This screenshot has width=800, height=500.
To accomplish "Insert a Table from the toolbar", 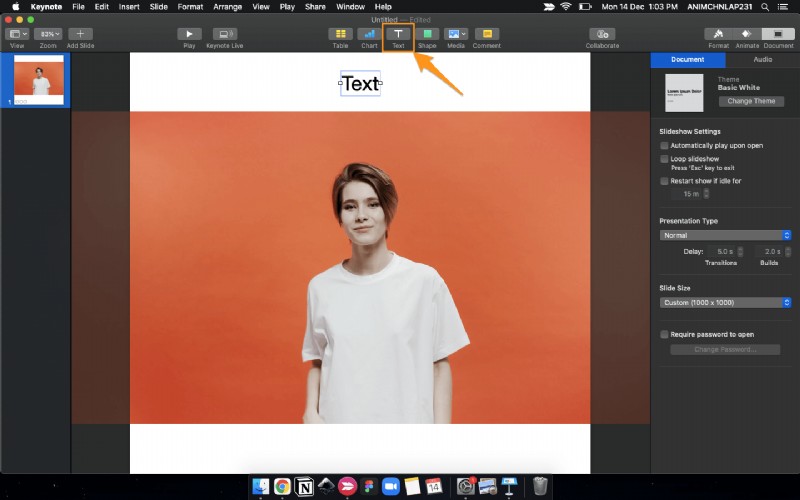I will click(340, 34).
